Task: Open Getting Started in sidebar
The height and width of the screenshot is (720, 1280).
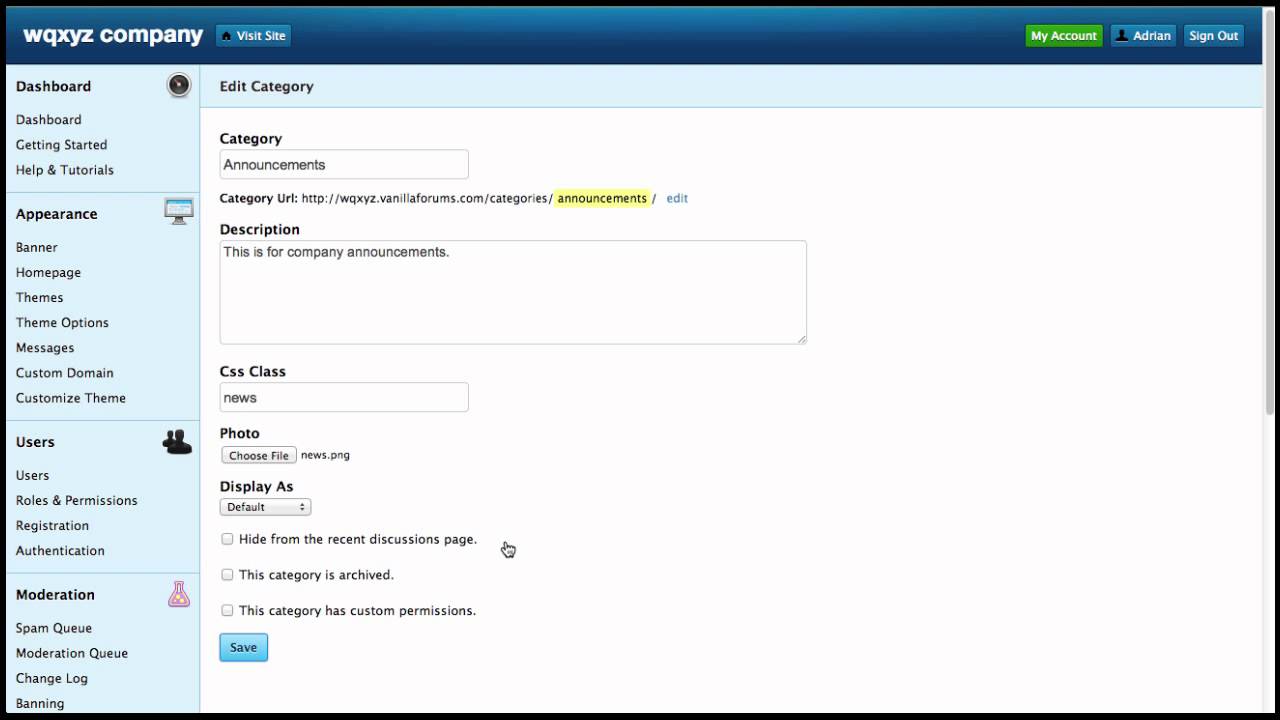Action: (x=61, y=144)
